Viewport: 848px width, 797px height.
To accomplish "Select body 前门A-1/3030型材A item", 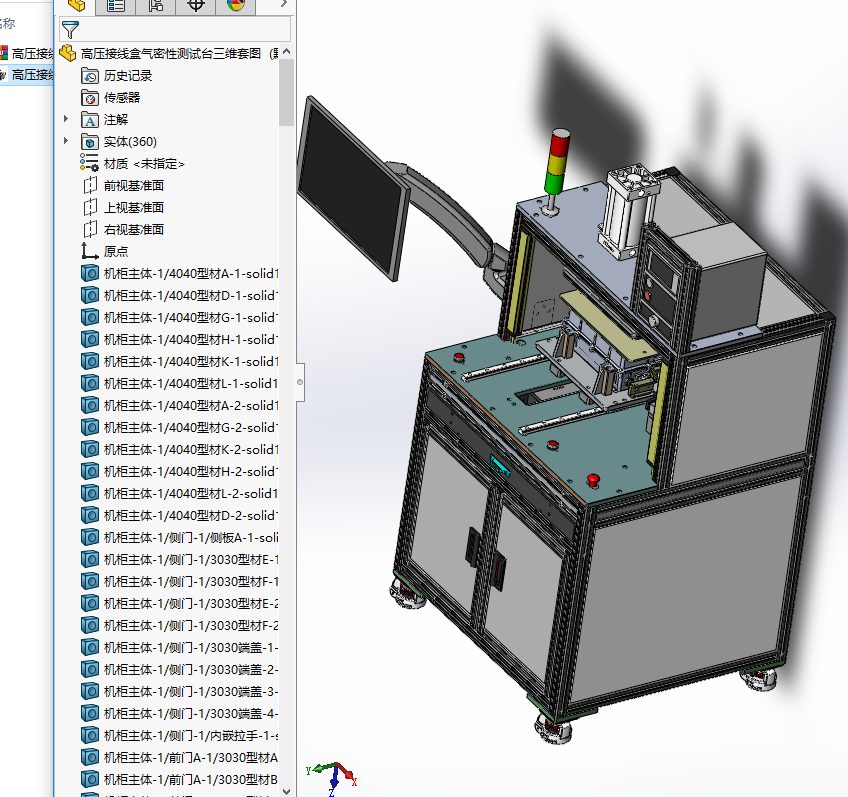I will (x=179, y=758).
